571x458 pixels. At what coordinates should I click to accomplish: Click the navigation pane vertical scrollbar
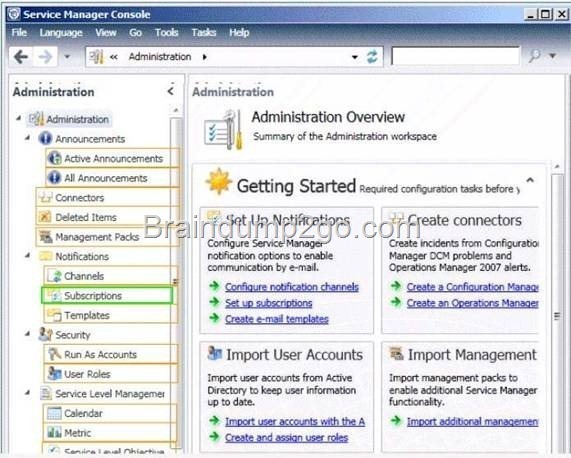(x=176, y=280)
